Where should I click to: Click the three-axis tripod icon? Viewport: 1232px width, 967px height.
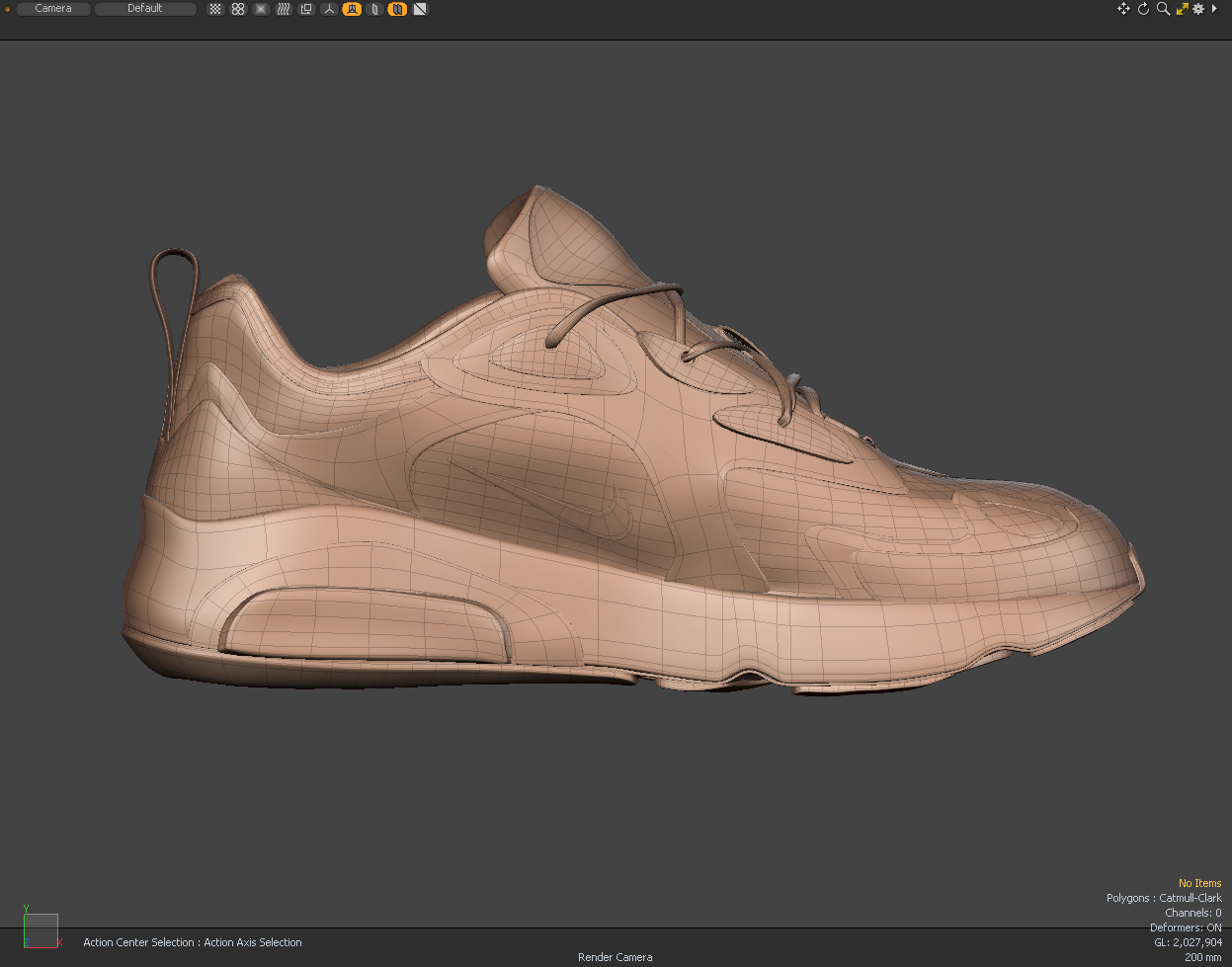pyautogui.click(x=329, y=9)
